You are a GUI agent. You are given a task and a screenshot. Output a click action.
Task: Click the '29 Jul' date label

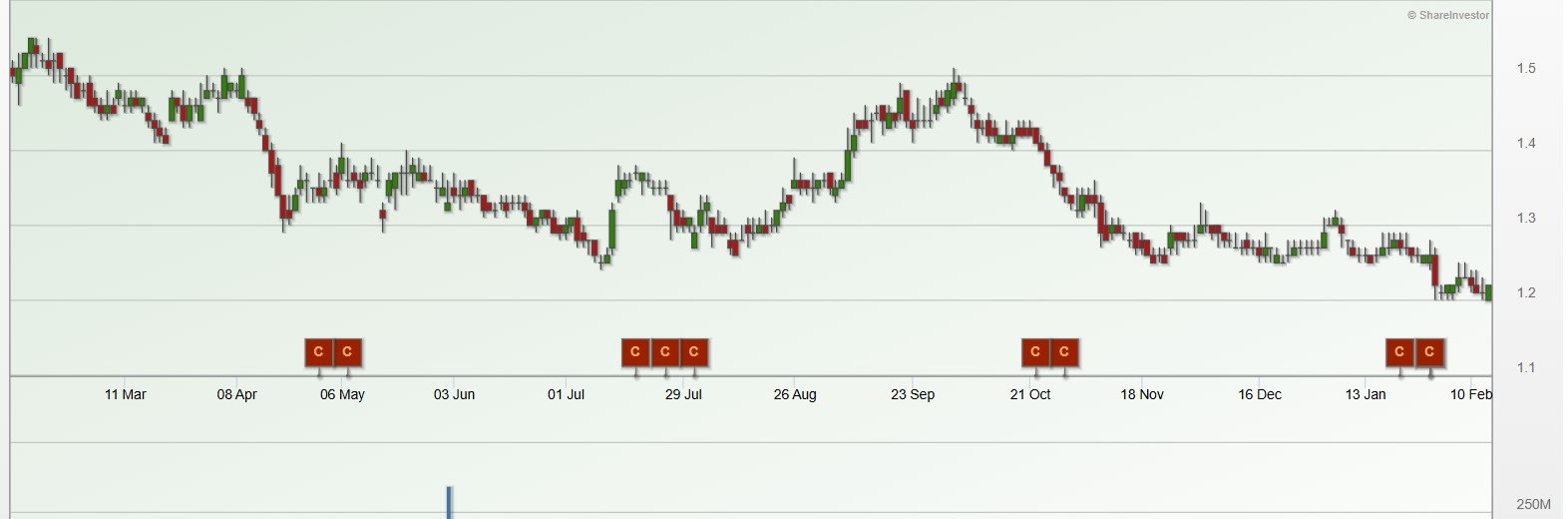point(683,394)
